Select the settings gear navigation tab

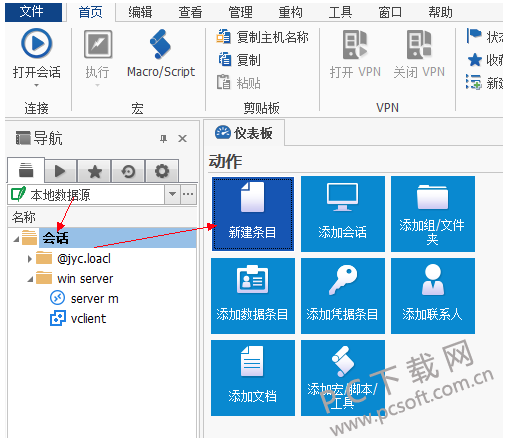(162, 171)
